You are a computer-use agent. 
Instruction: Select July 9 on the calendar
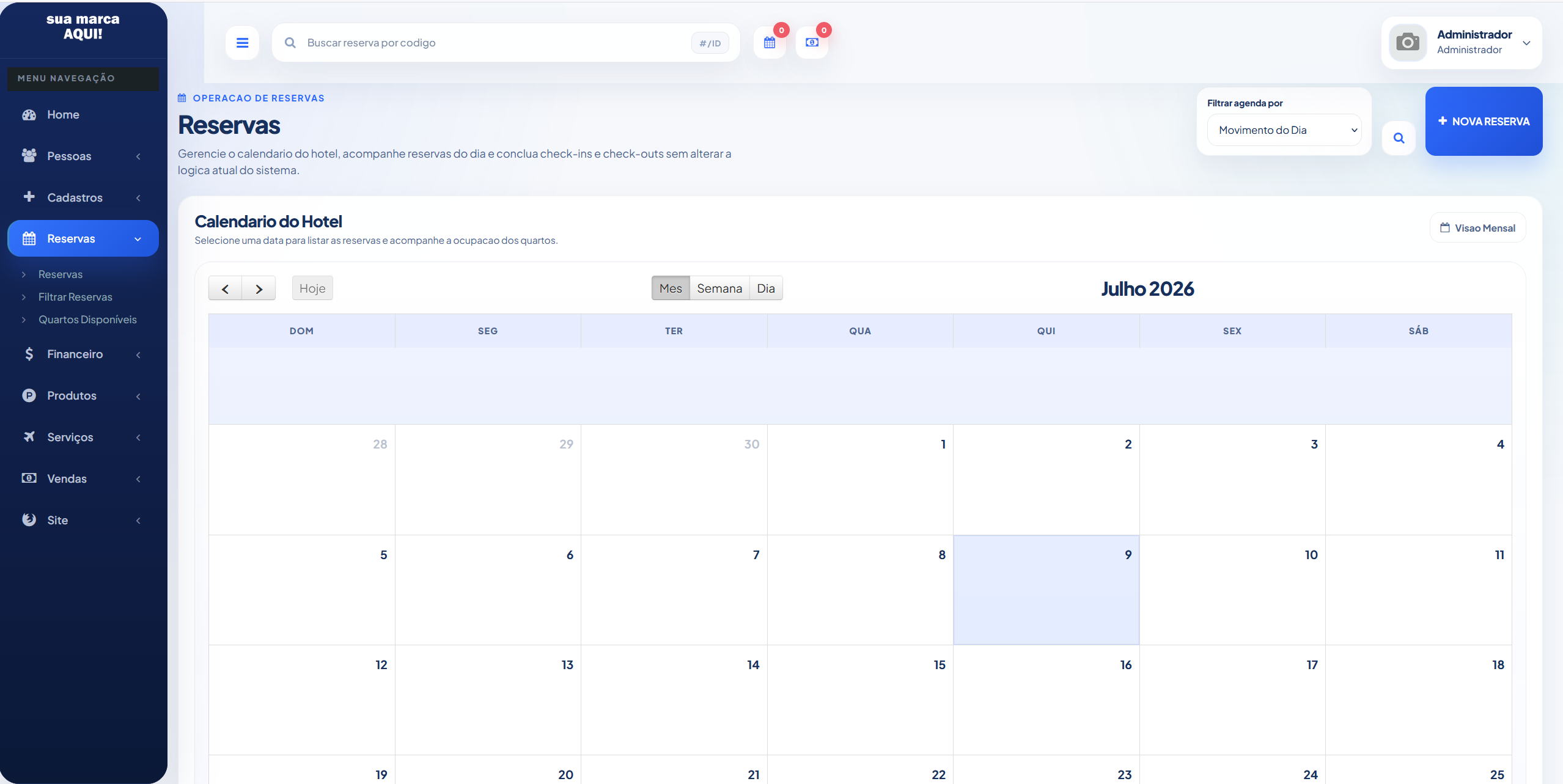point(1046,590)
